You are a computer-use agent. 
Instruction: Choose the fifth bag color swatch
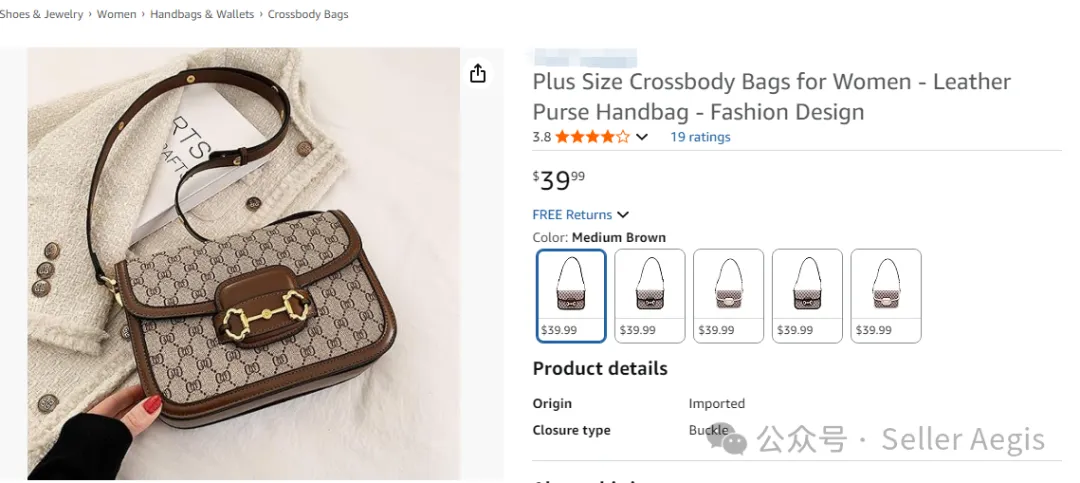pyautogui.click(x=886, y=296)
